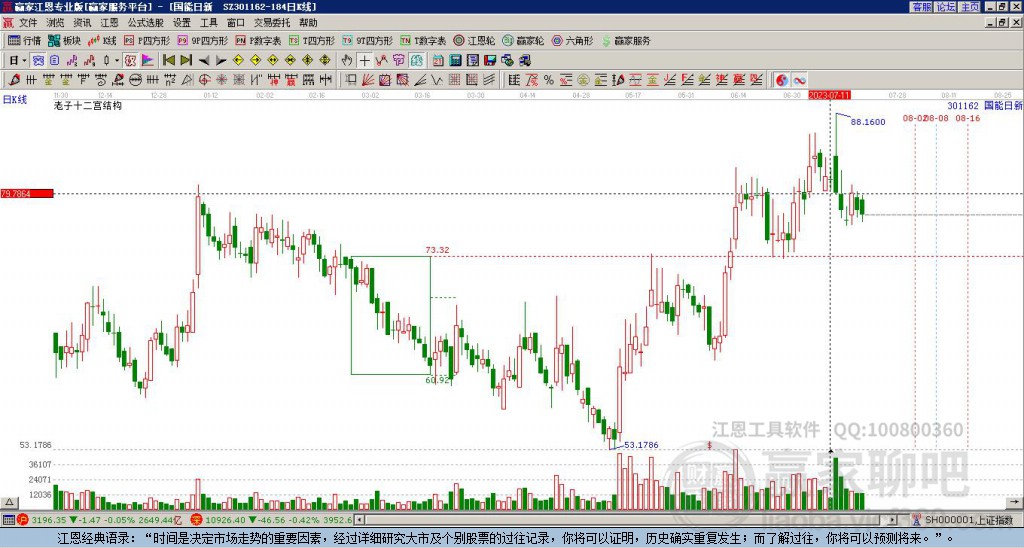Open the 帮助 menu
Image resolution: width=1024 pixels, height=548 pixels.
[x=308, y=23]
